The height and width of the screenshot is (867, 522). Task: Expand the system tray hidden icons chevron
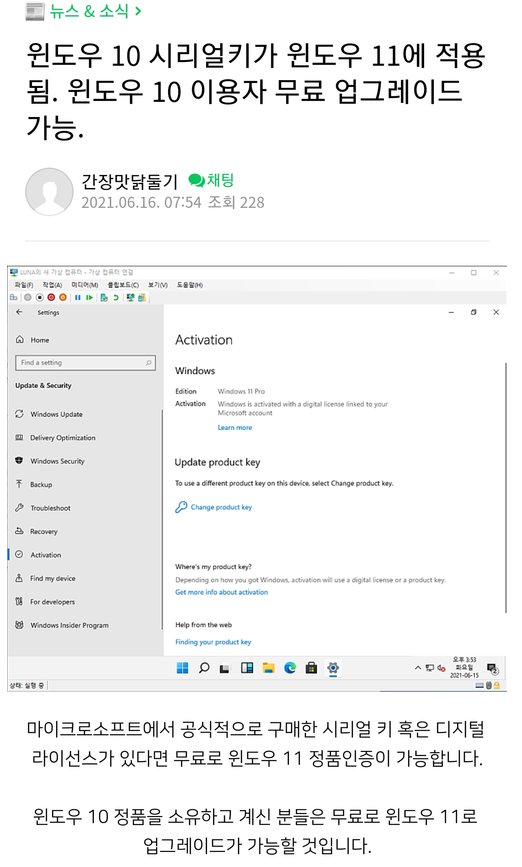pos(418,668)
